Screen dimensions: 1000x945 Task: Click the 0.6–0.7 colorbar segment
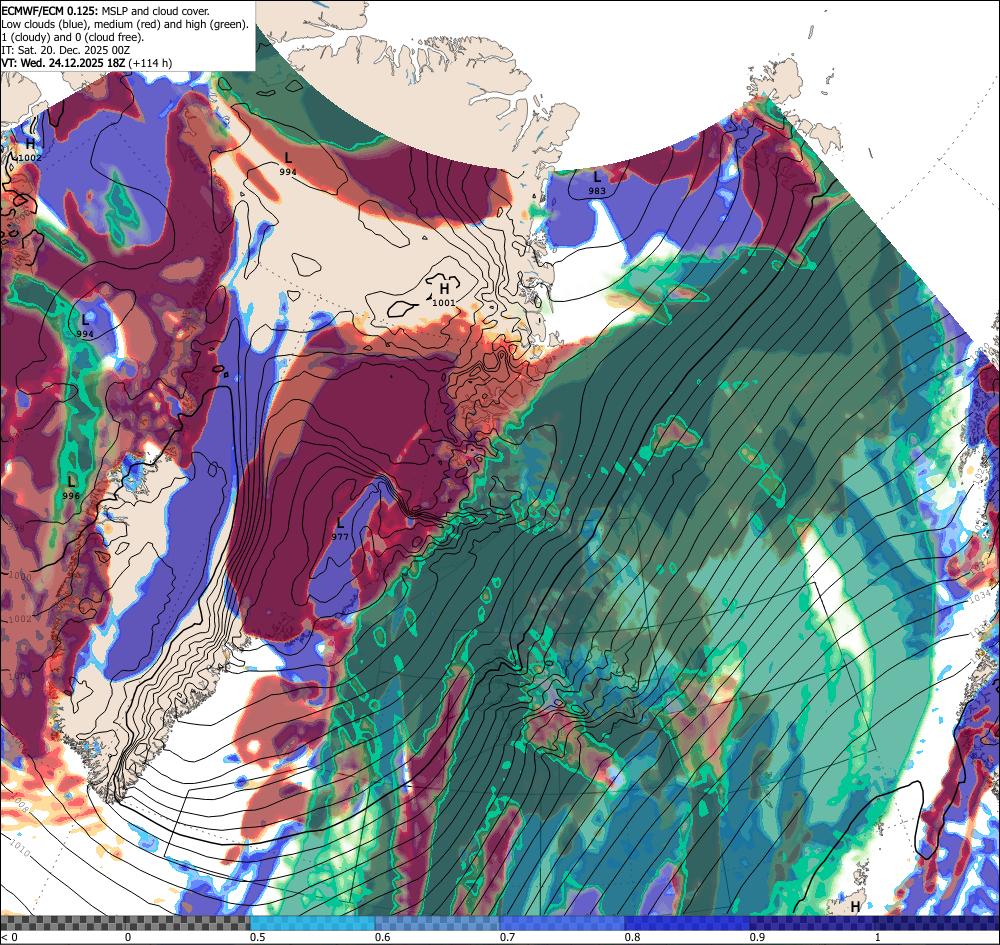(438, 923)
